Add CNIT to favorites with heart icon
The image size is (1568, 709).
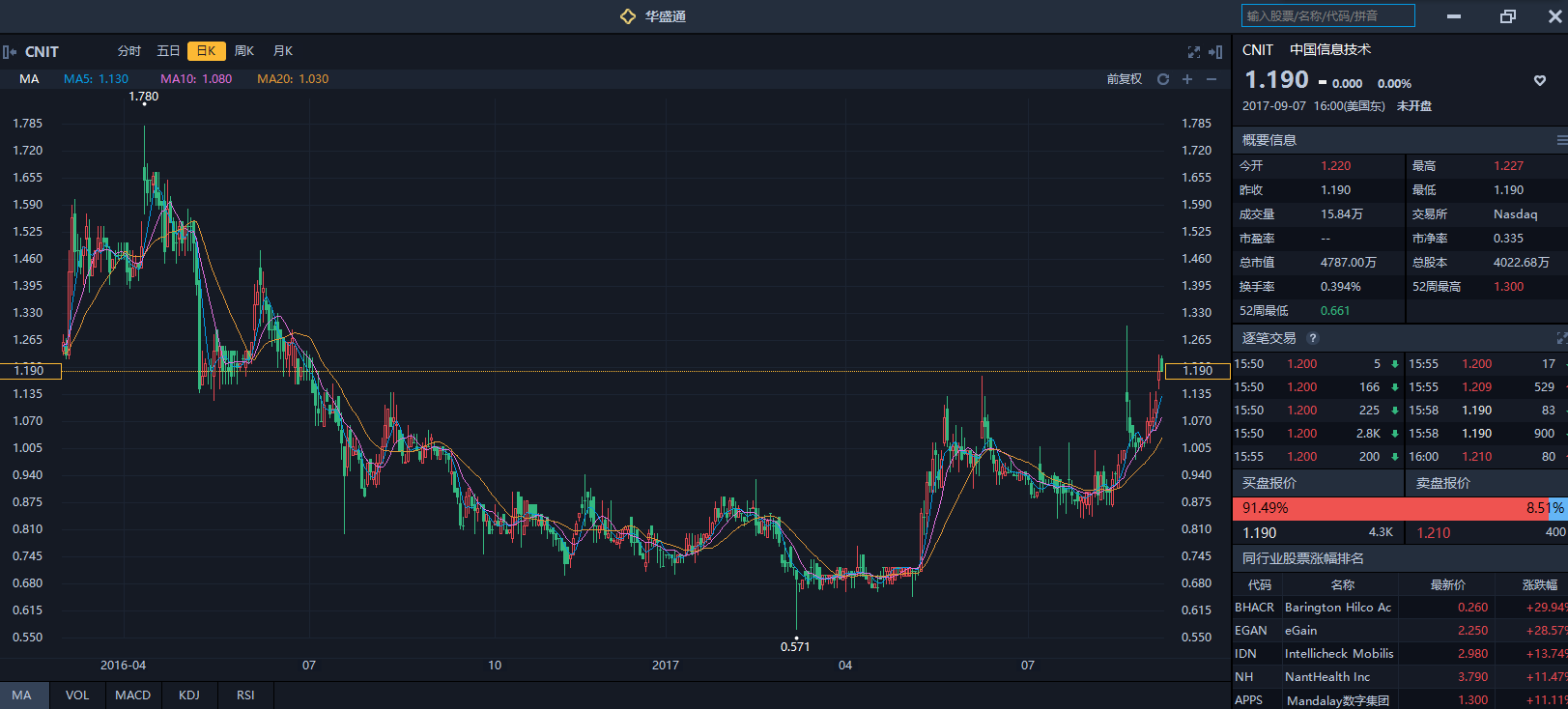pyautogui.click(x=1540, y=81)
